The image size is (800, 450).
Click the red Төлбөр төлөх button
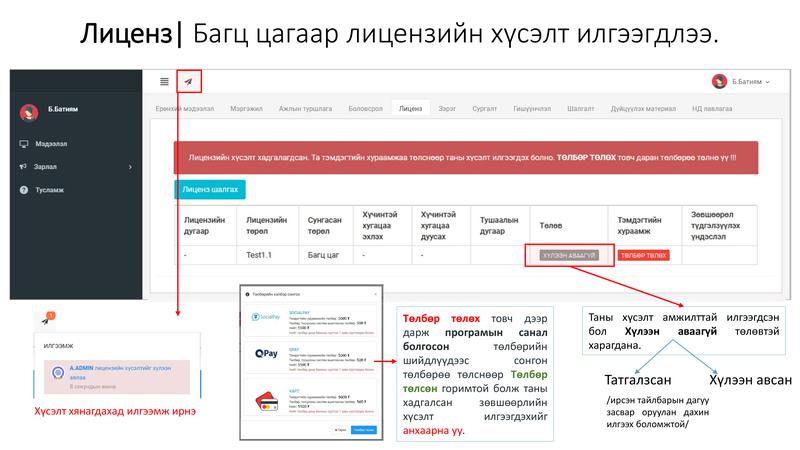(x=642, y=255)
